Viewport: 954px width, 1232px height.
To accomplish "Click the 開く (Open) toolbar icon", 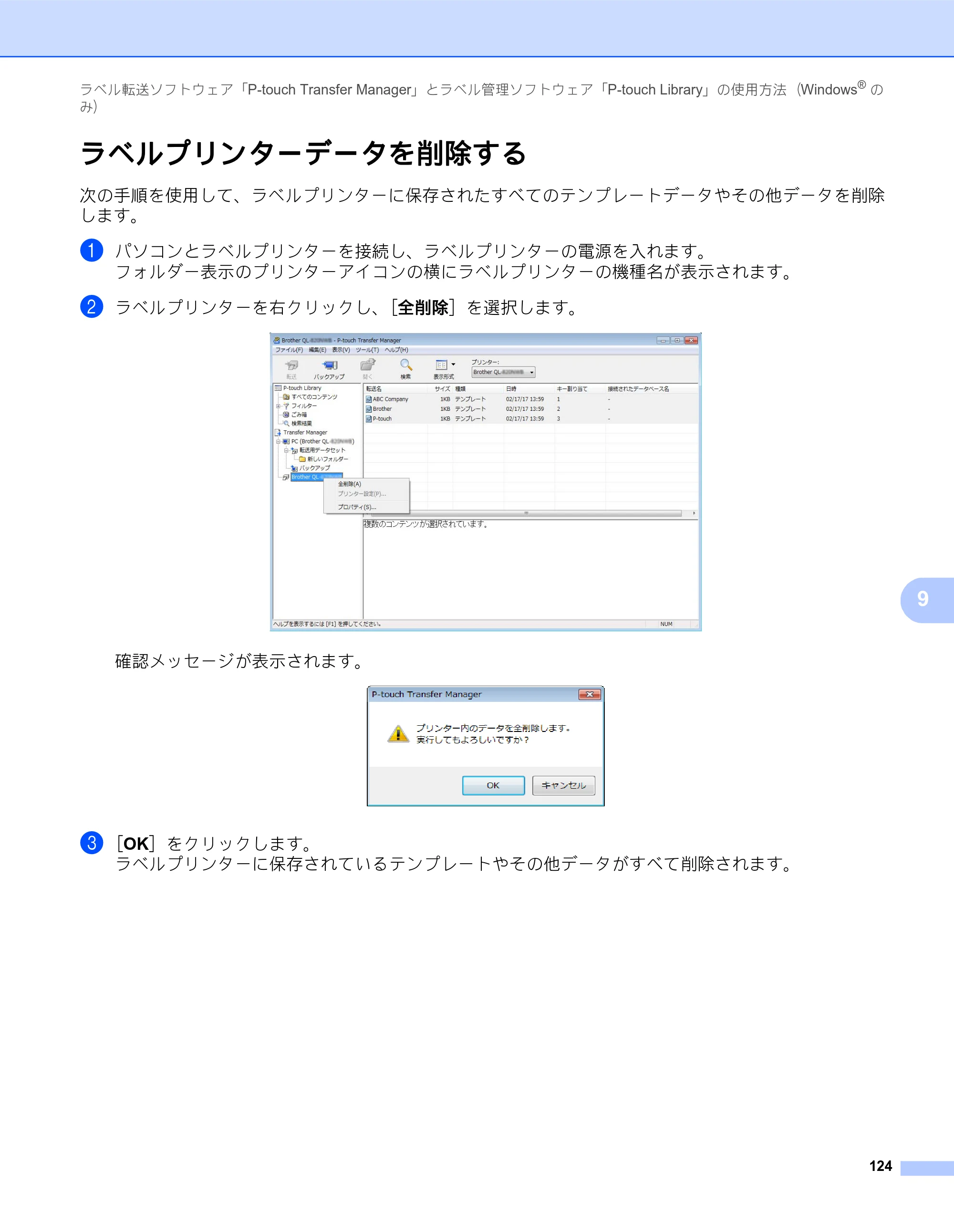I will click(368, 365).
